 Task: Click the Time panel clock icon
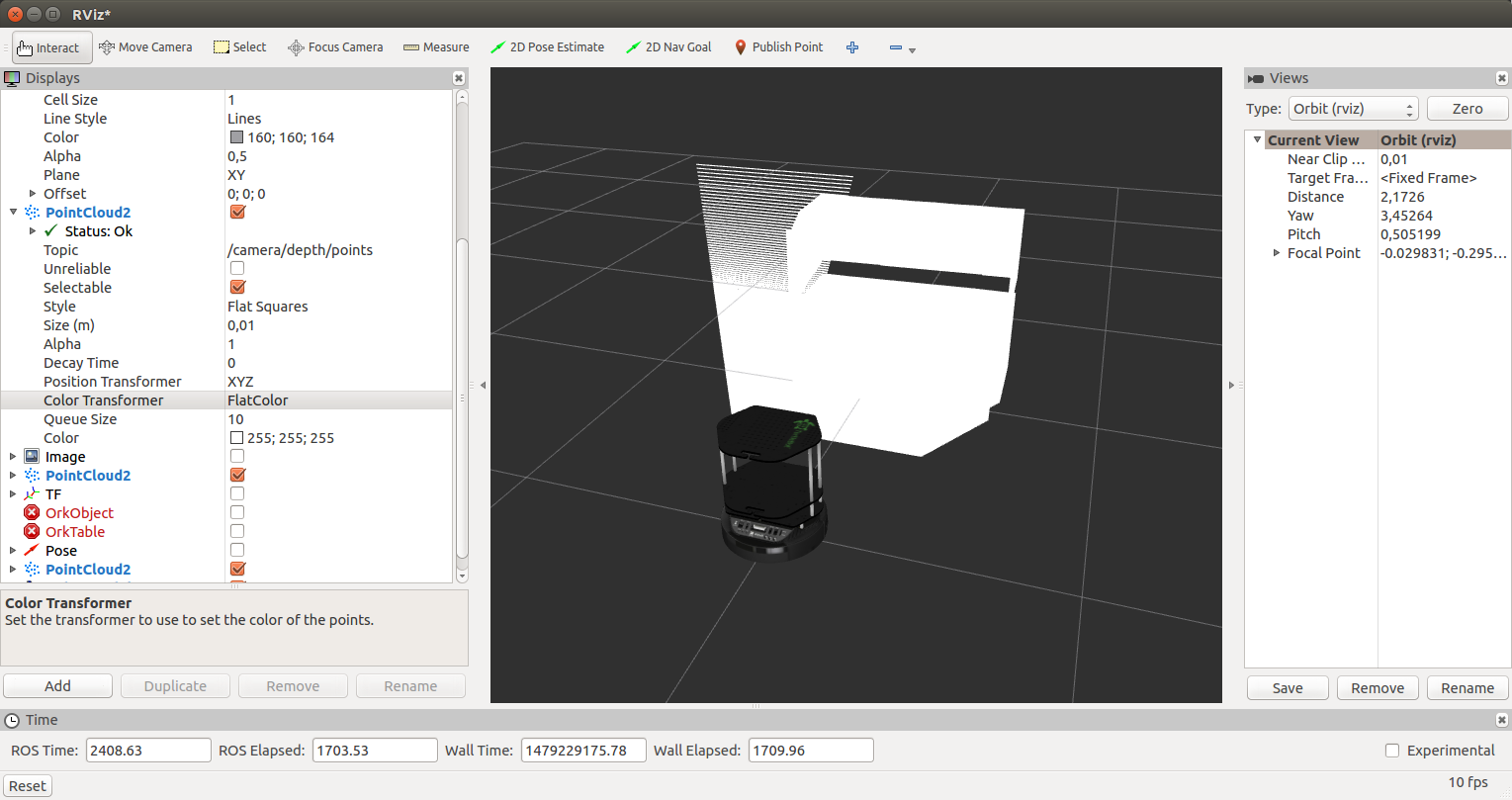click(13, 720)
